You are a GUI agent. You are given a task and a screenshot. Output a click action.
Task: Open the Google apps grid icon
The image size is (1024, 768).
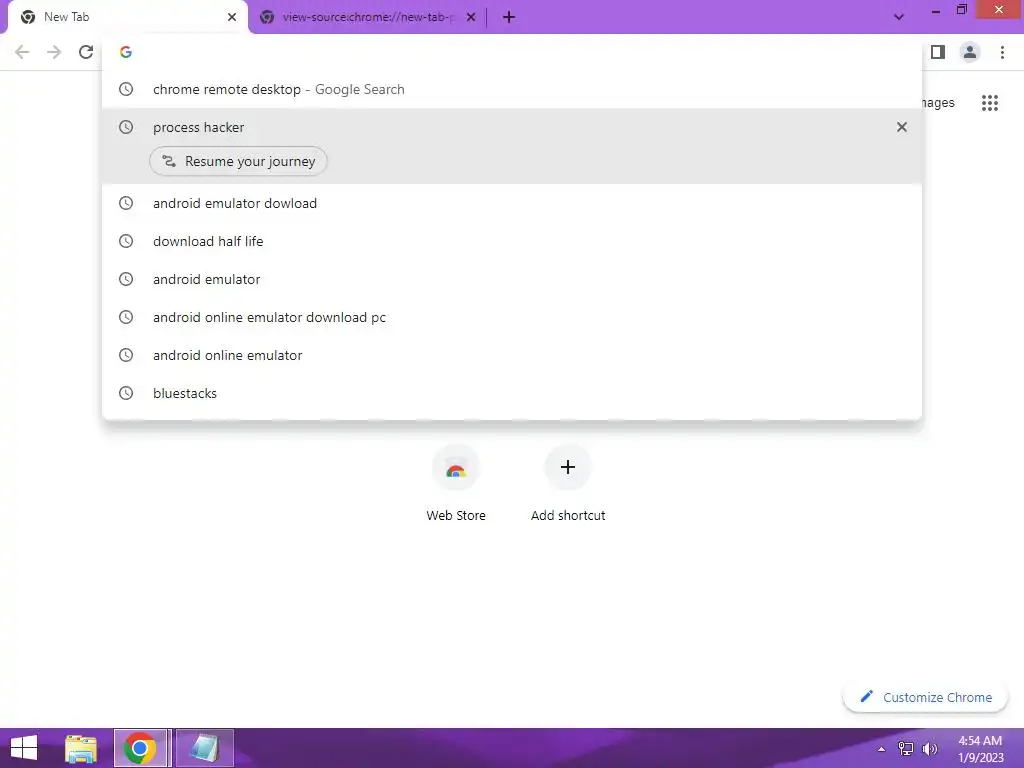990,103
